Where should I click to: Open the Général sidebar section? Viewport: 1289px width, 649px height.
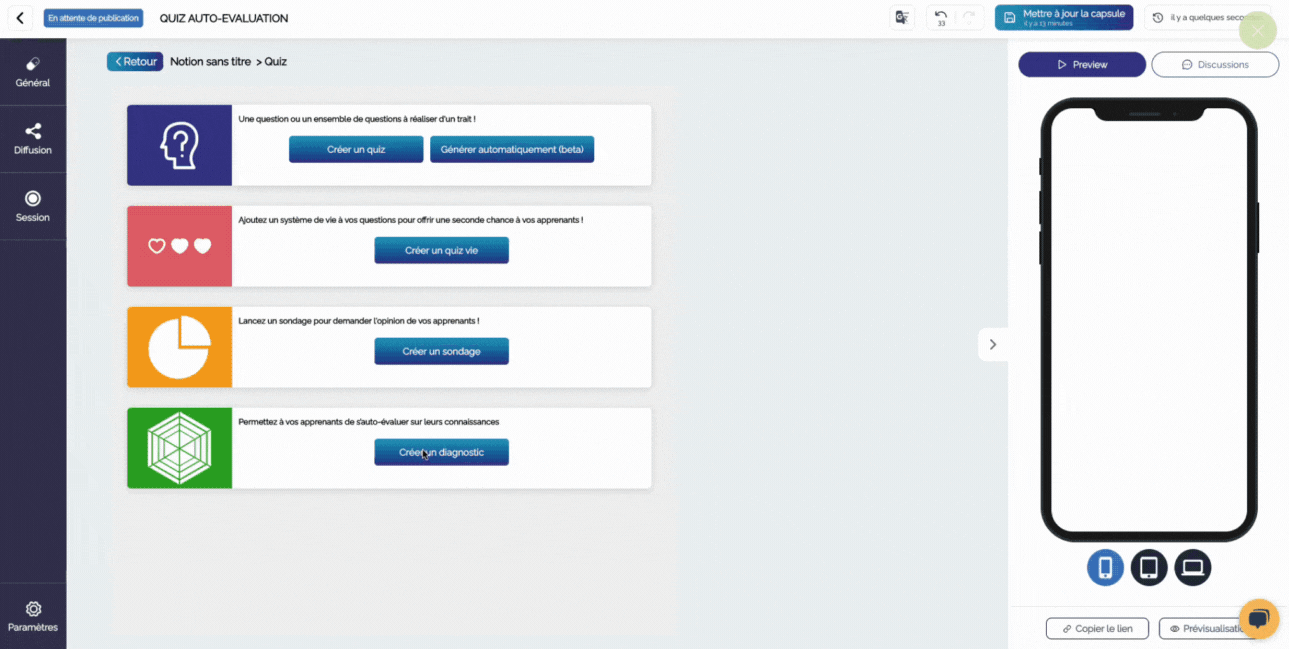tap(33, 72)
